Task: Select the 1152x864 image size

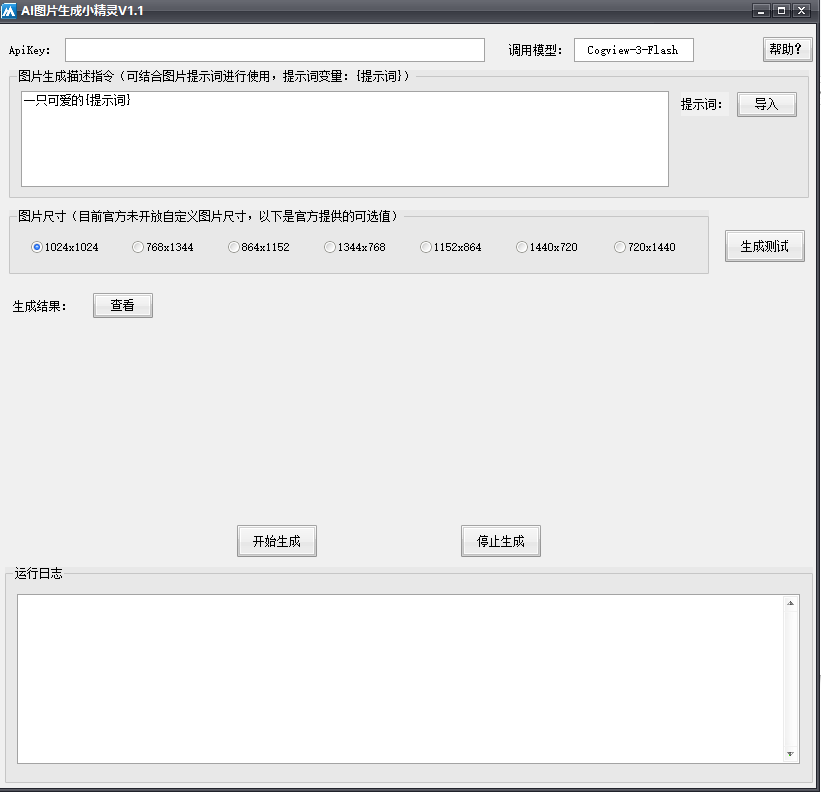Action: tap(450, 247)
